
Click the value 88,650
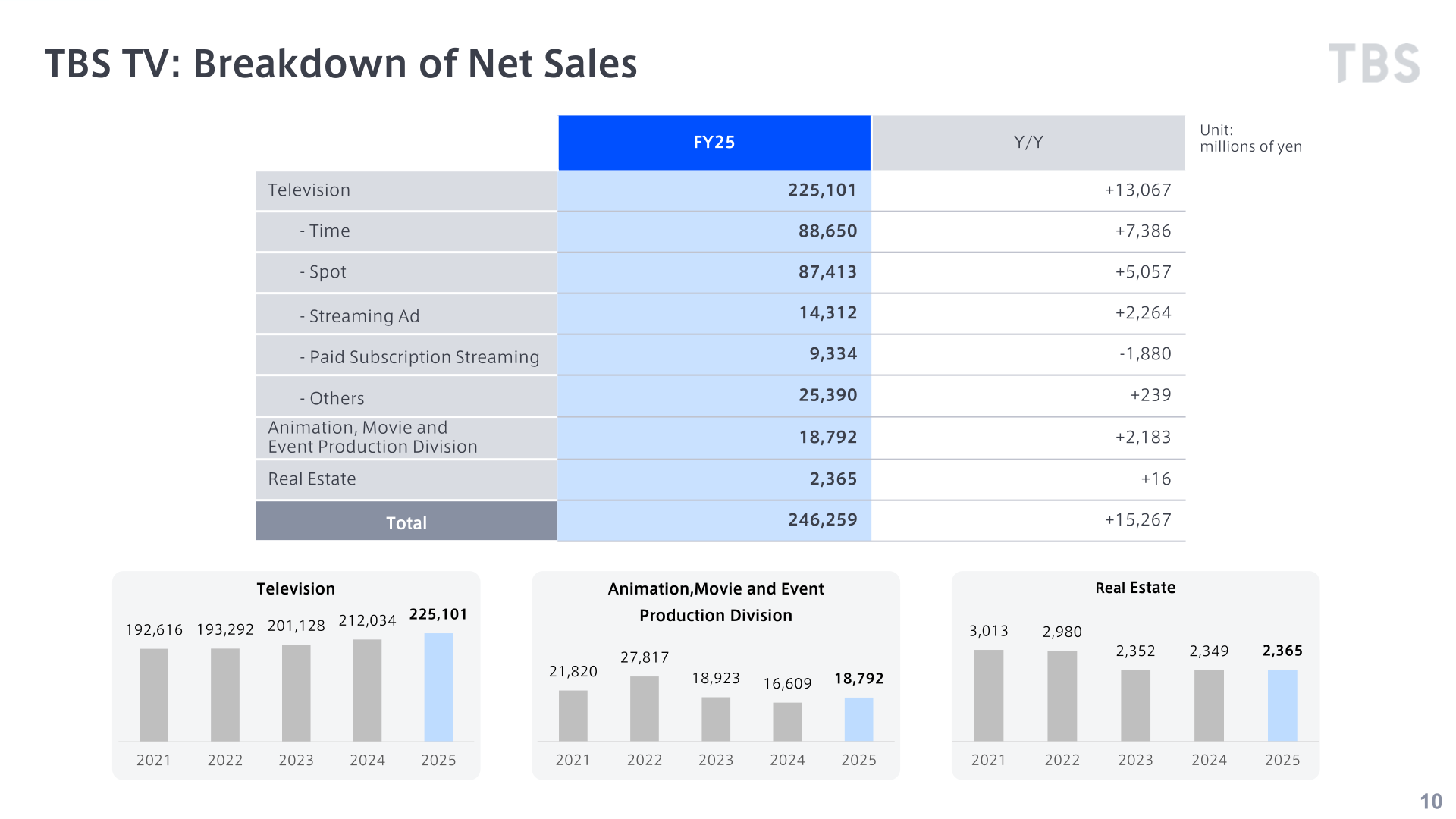(827, 231)
